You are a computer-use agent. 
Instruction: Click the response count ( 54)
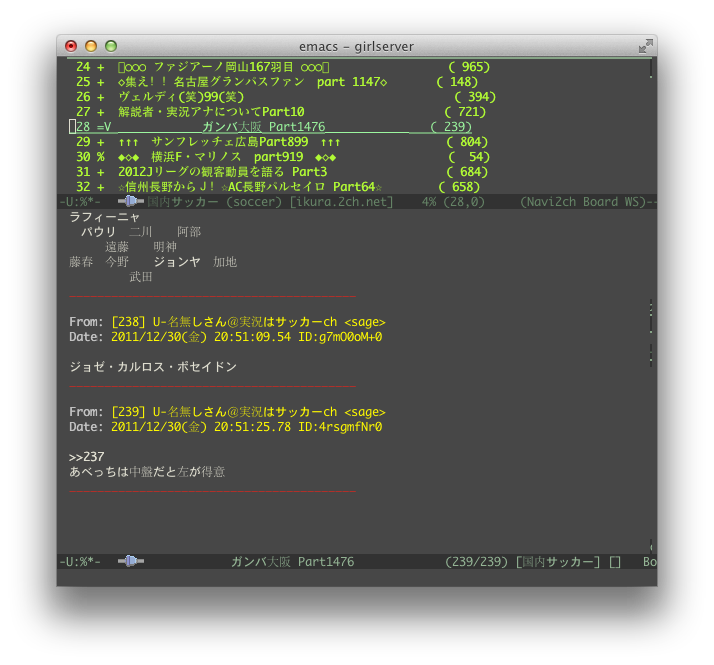click(x=469, y=157)
